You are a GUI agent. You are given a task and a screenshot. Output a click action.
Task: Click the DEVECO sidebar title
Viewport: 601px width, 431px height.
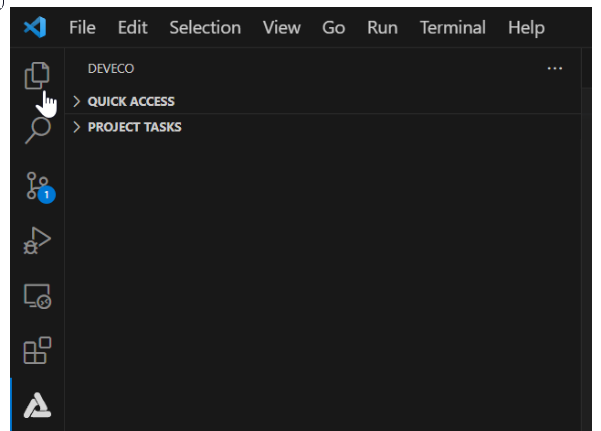pos(111,68)
